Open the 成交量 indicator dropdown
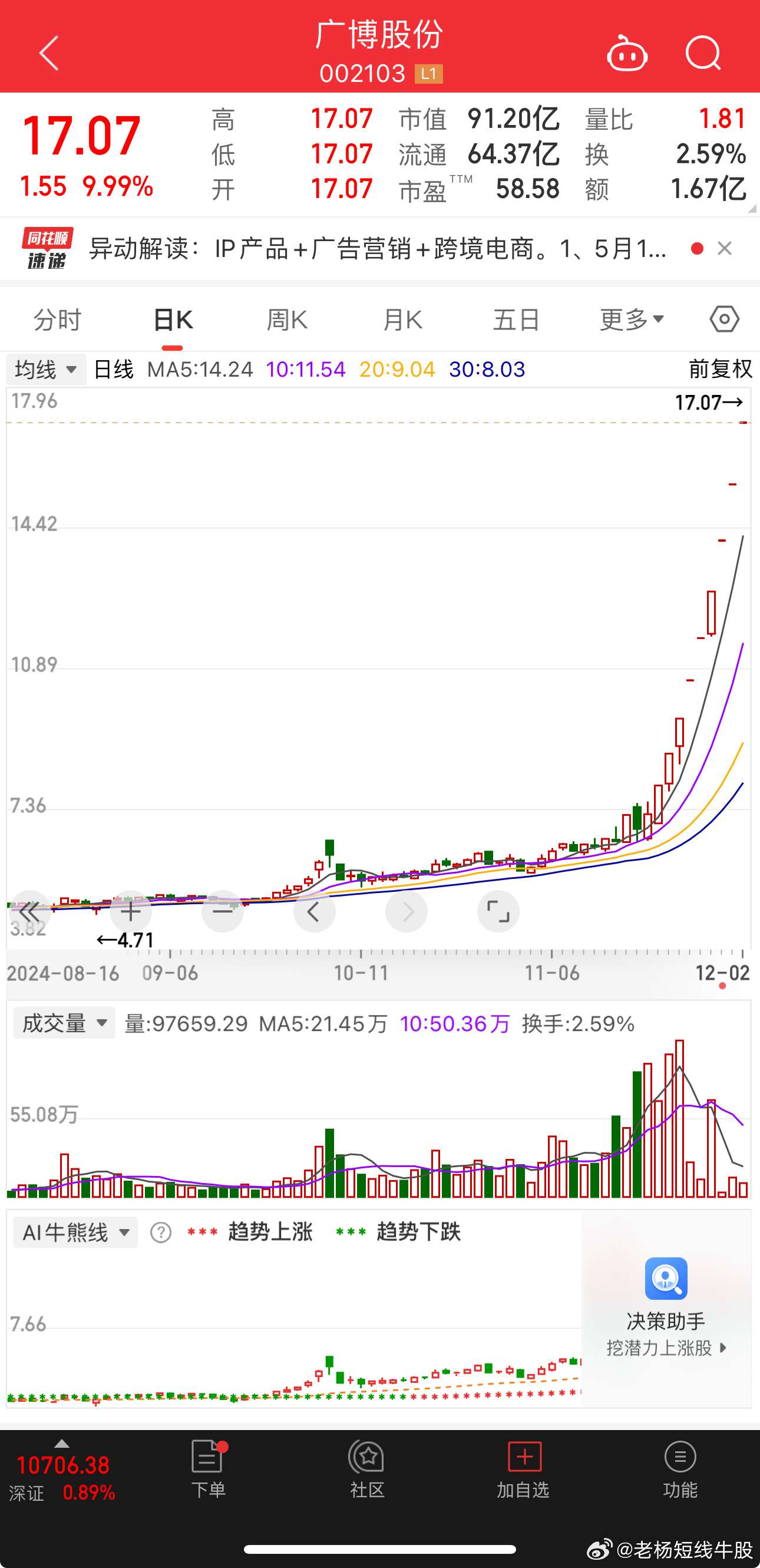The height and width of the screenshot is (1568, 760). (64, 1023)
